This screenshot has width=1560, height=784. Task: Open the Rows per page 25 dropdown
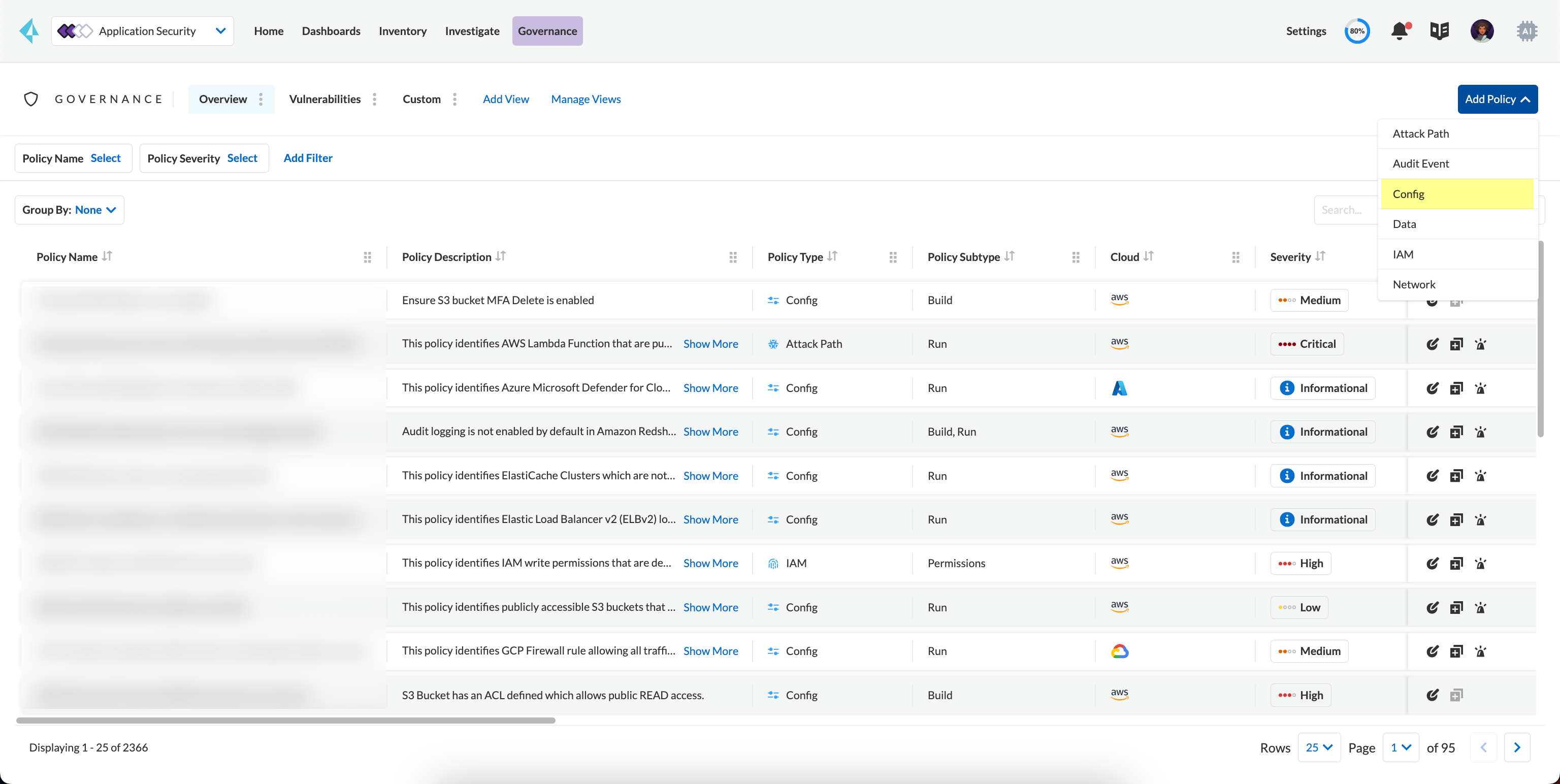click(x=1319, y=747)
